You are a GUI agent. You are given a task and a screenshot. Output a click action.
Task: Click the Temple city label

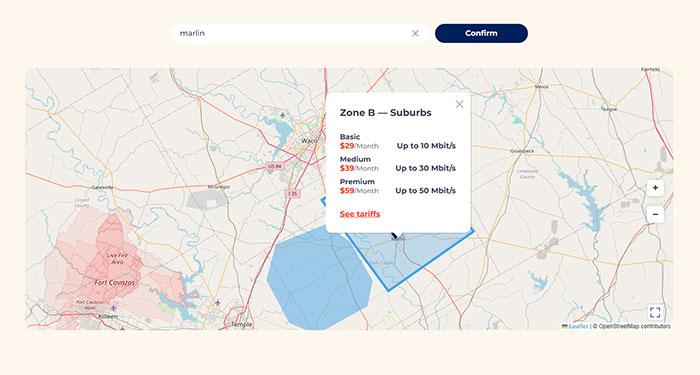pos(242,325)
